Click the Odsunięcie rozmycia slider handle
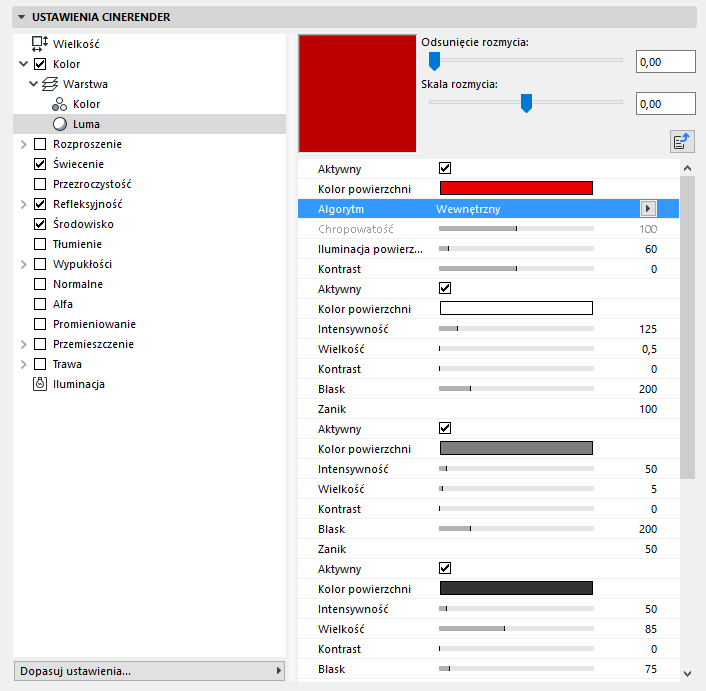Screen dimensions: 706x691 [x=434, y=61]
